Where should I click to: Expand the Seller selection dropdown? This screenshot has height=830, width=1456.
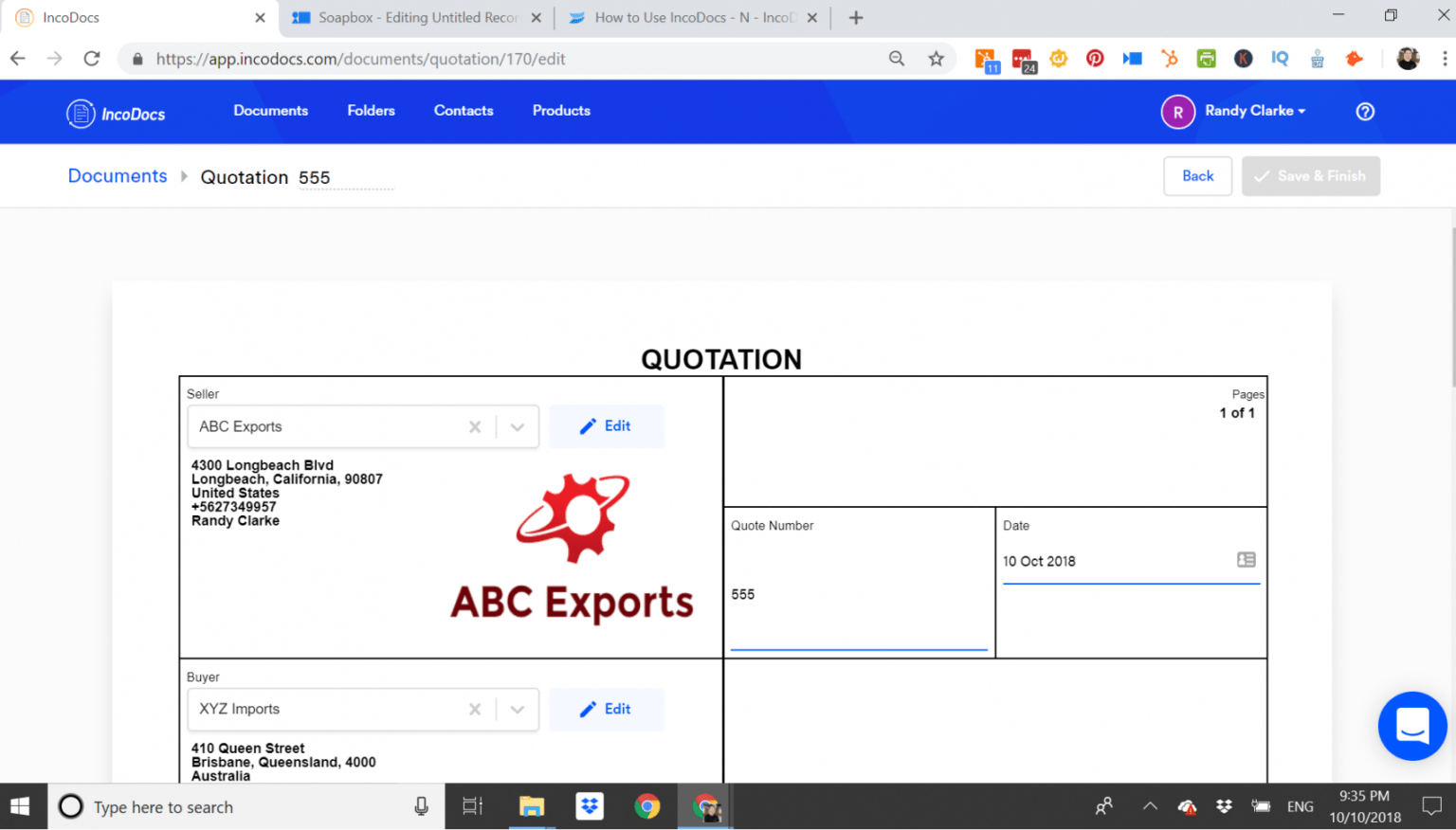coord(518,426)
